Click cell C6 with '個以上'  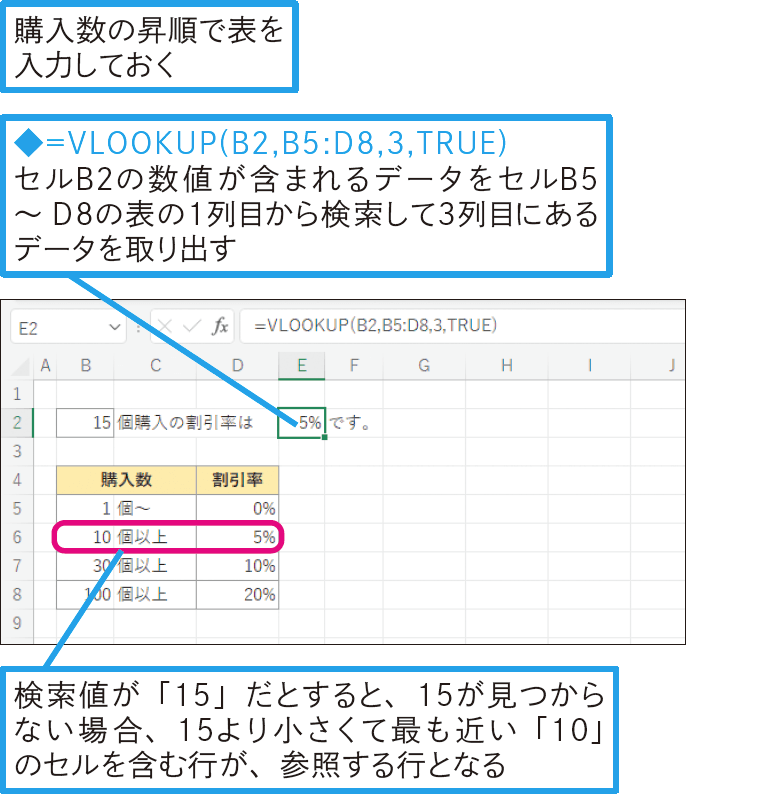click(155, 537)
